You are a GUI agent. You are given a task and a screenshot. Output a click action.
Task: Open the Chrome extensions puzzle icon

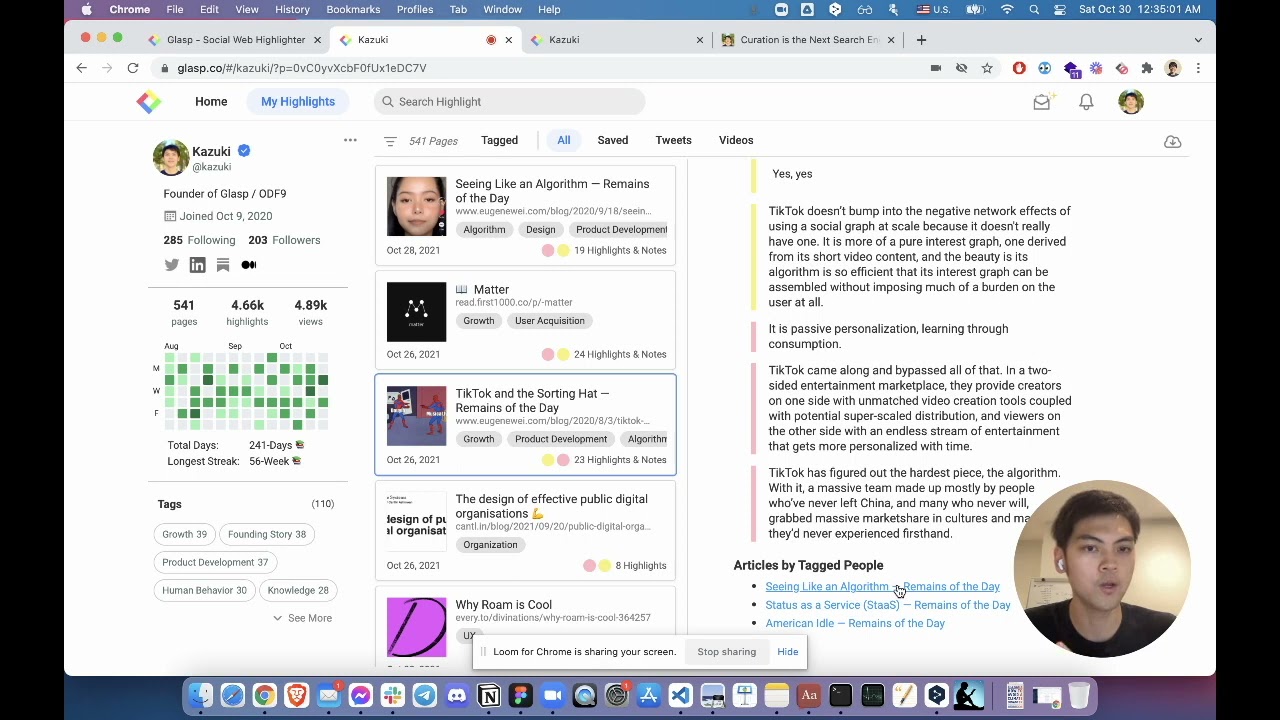[x=1147, y=68]
